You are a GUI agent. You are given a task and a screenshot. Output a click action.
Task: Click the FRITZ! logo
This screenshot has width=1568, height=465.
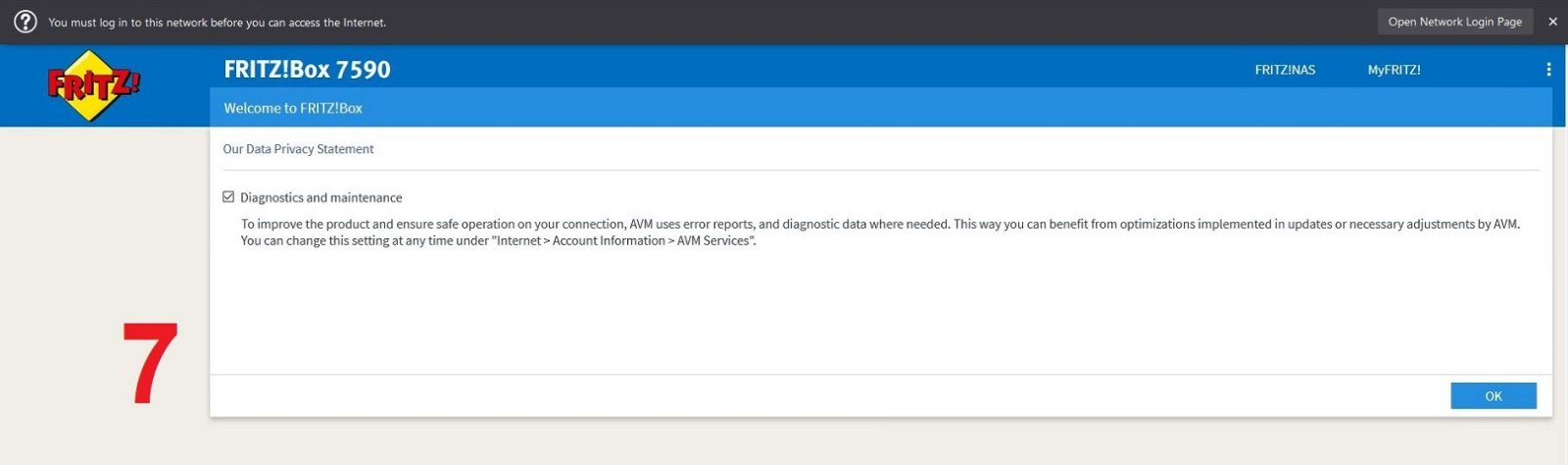(x=93, y=86)
